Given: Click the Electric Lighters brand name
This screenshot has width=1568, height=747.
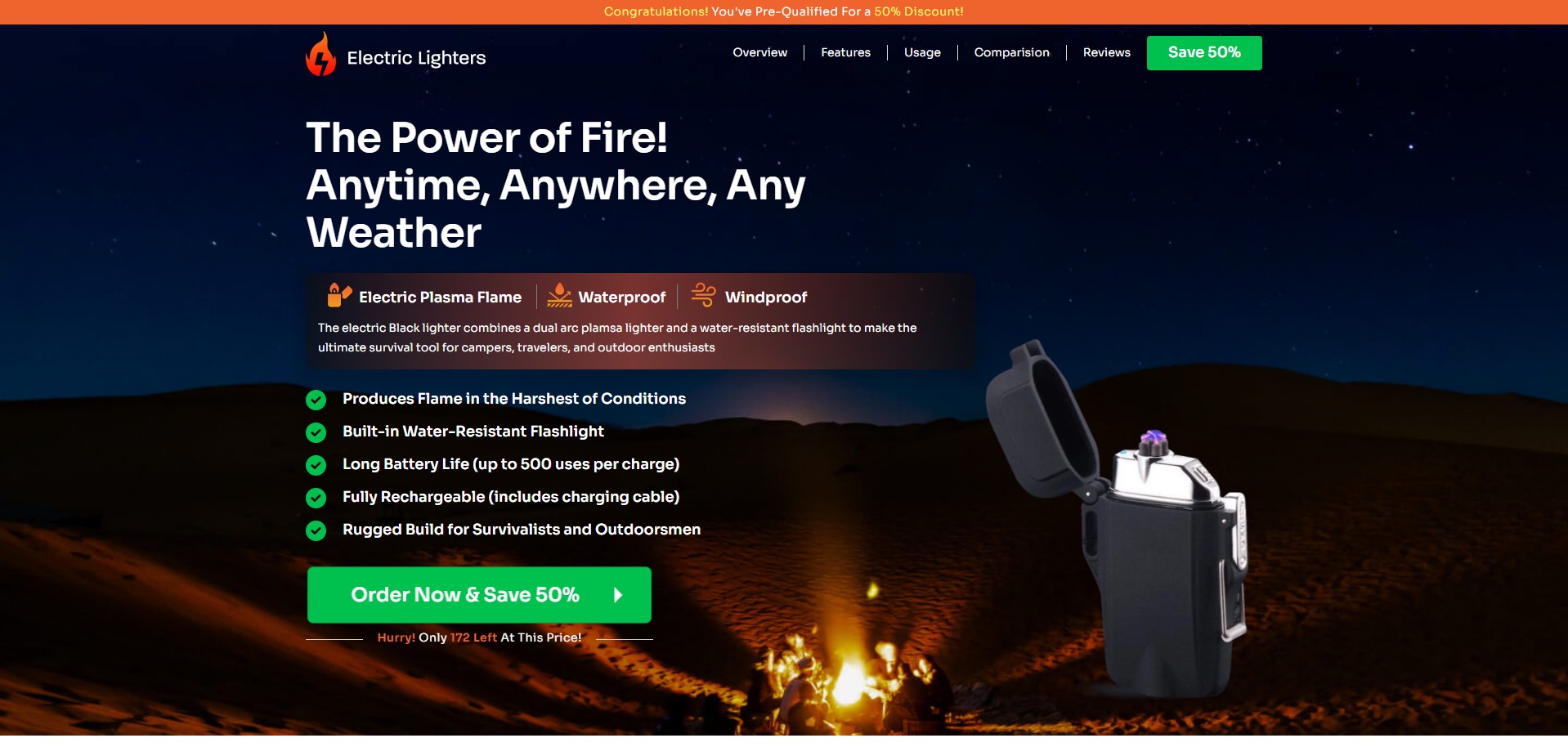Looking at the screenshot, I should point(416,58).
